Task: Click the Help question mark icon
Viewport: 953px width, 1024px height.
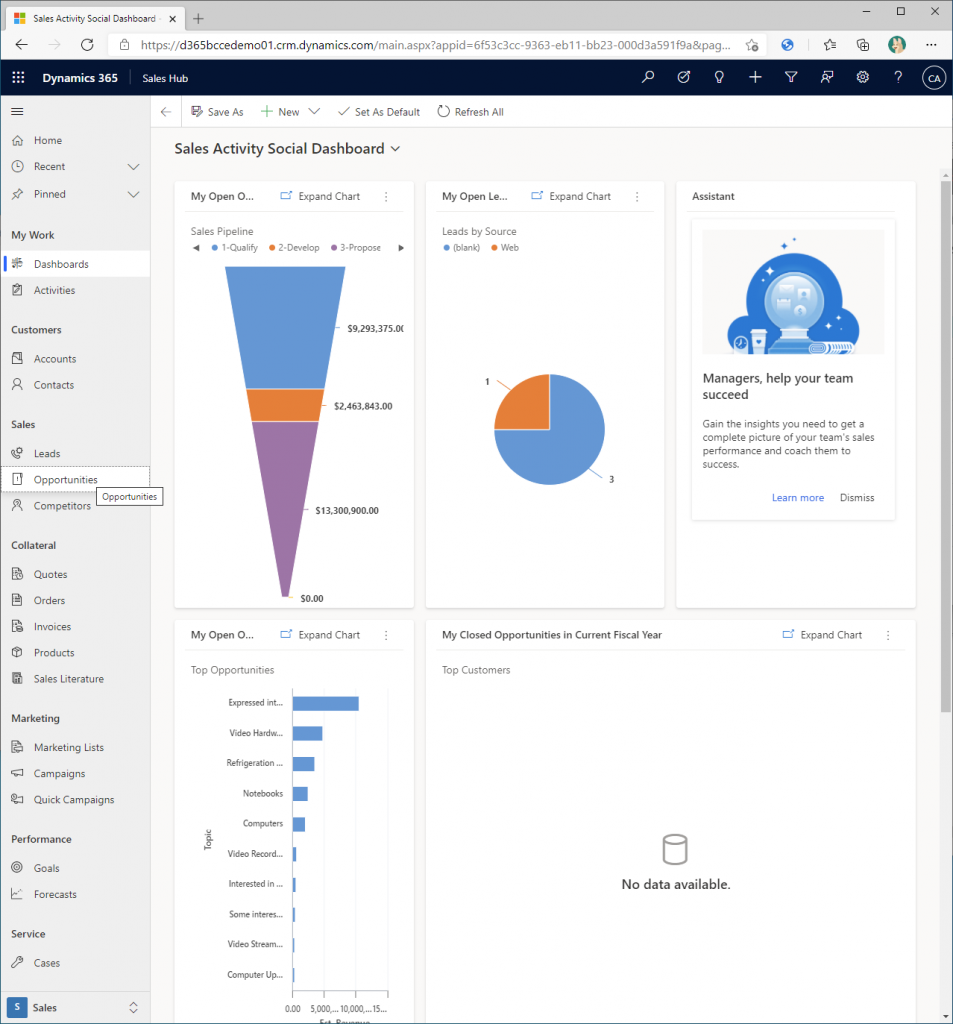Action: (x=898, y=78)
